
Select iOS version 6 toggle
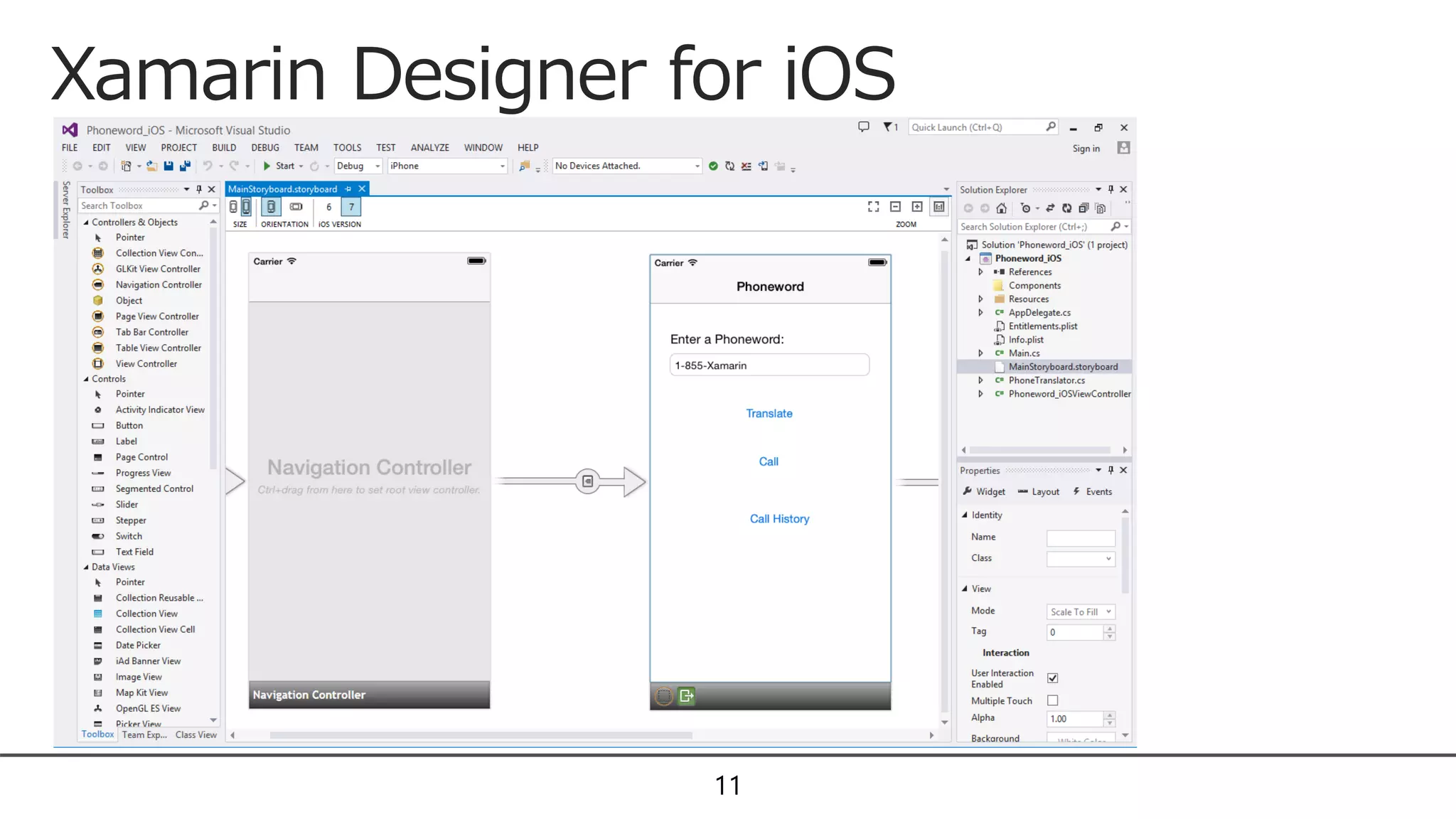tap(328, 207)
